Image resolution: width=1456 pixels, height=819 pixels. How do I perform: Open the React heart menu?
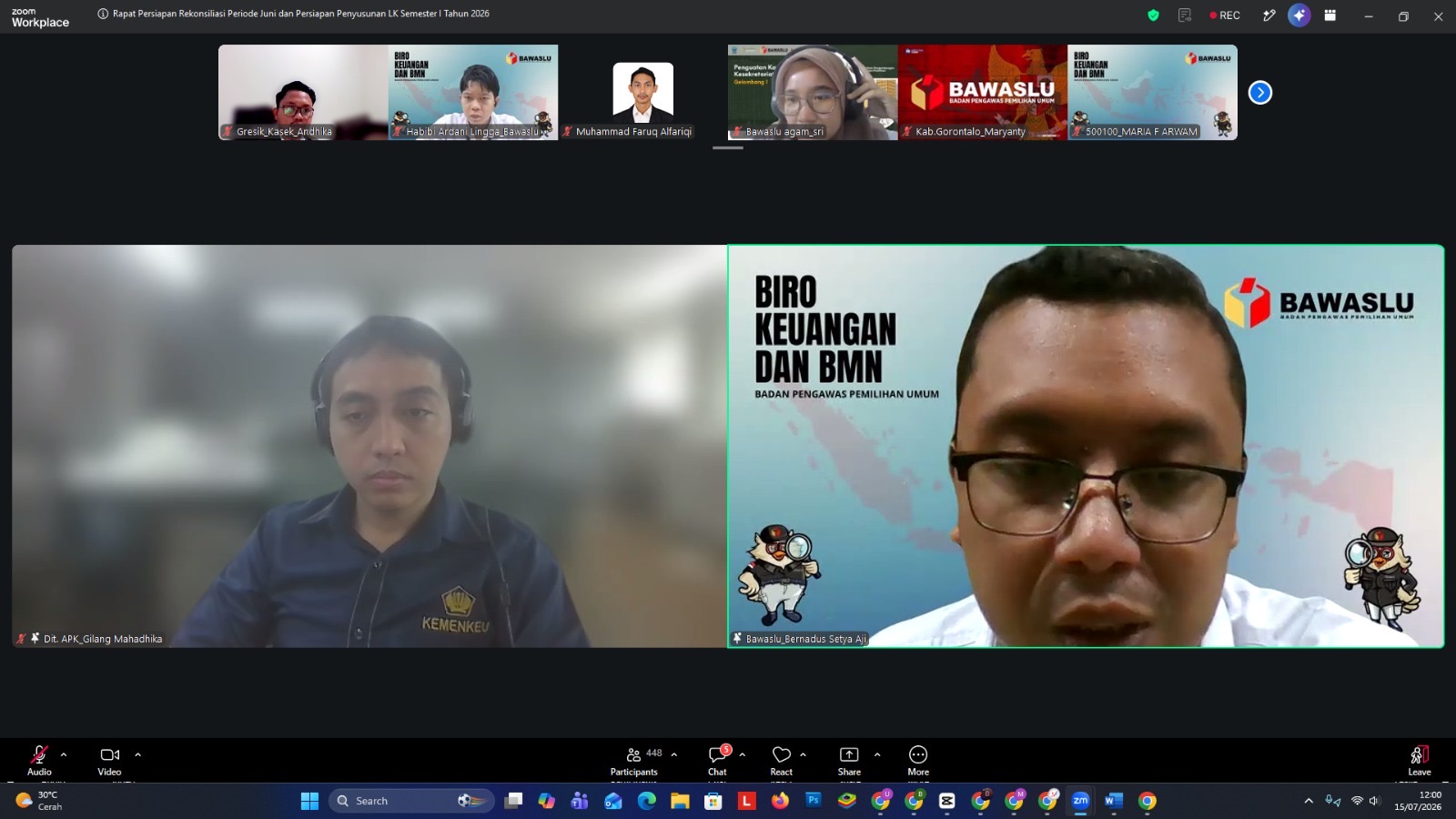coord(781,760)
